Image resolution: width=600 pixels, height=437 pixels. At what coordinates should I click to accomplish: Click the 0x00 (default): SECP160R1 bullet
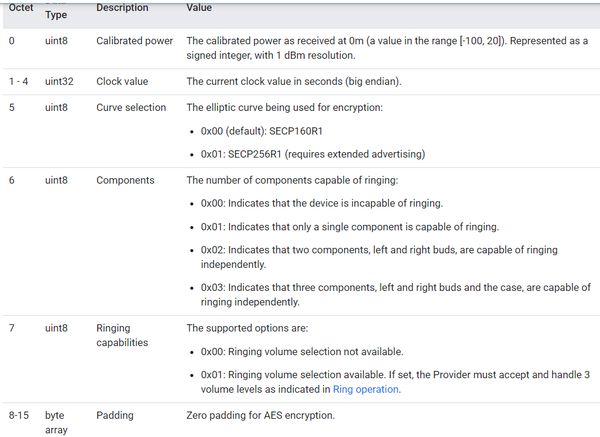click(x=262, y=131)
